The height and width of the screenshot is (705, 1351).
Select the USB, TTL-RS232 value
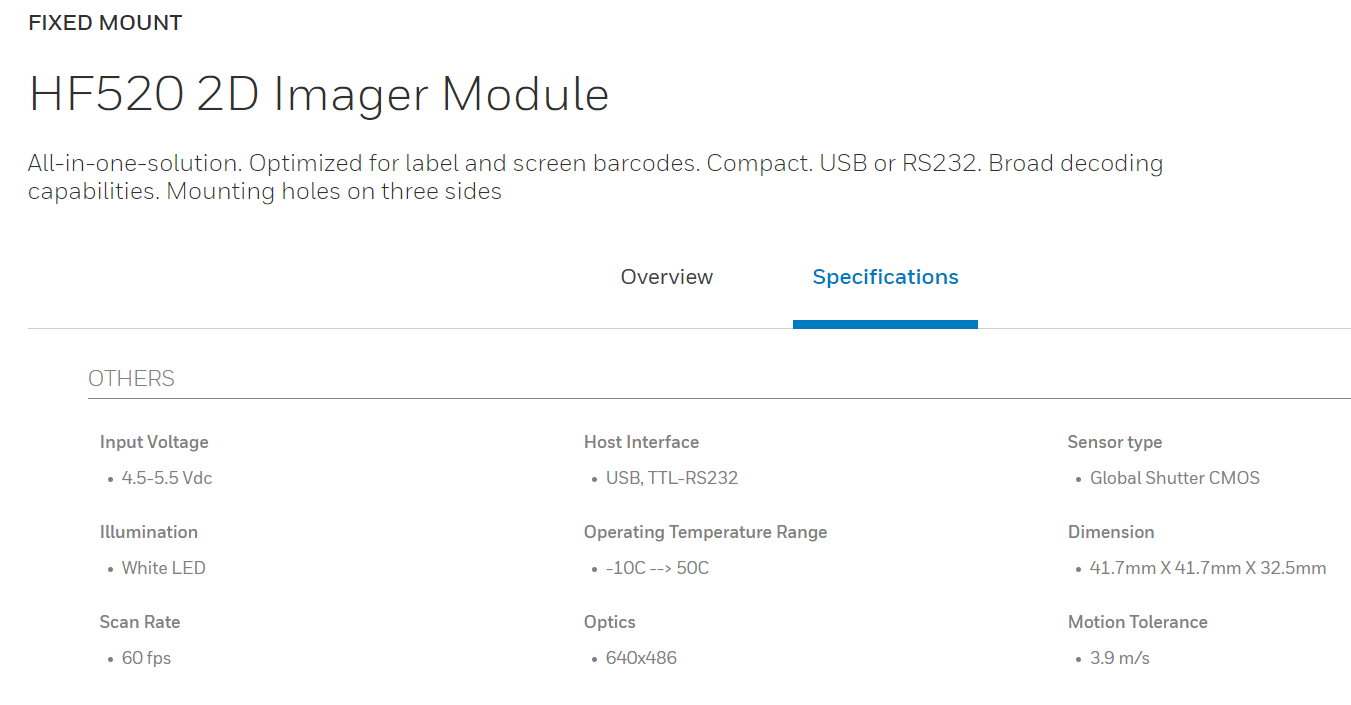[672, 478]
